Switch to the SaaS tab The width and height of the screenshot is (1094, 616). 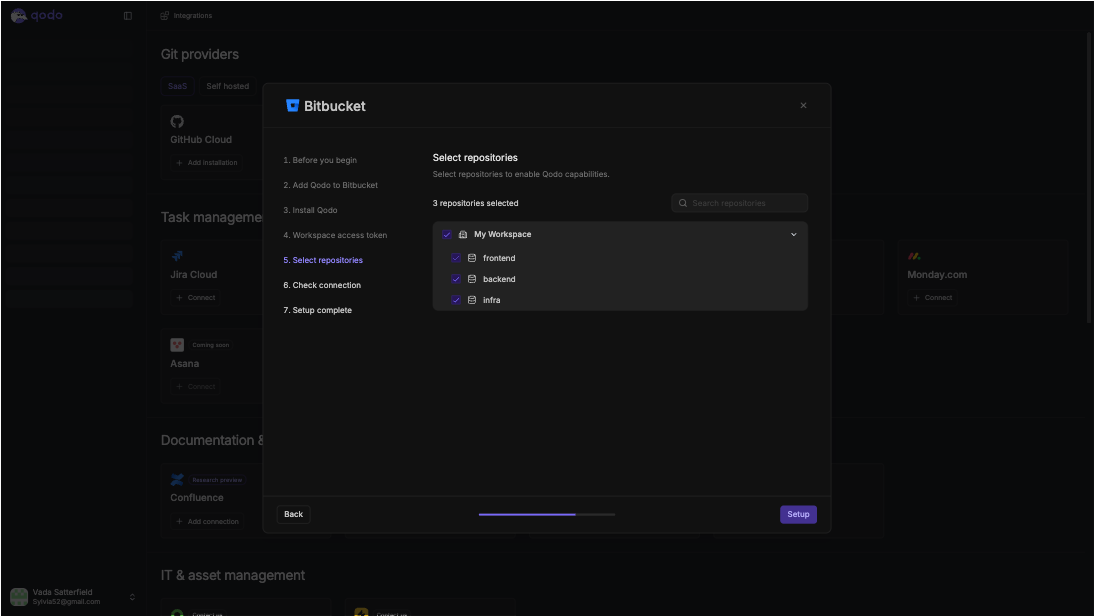pos(177,86)
